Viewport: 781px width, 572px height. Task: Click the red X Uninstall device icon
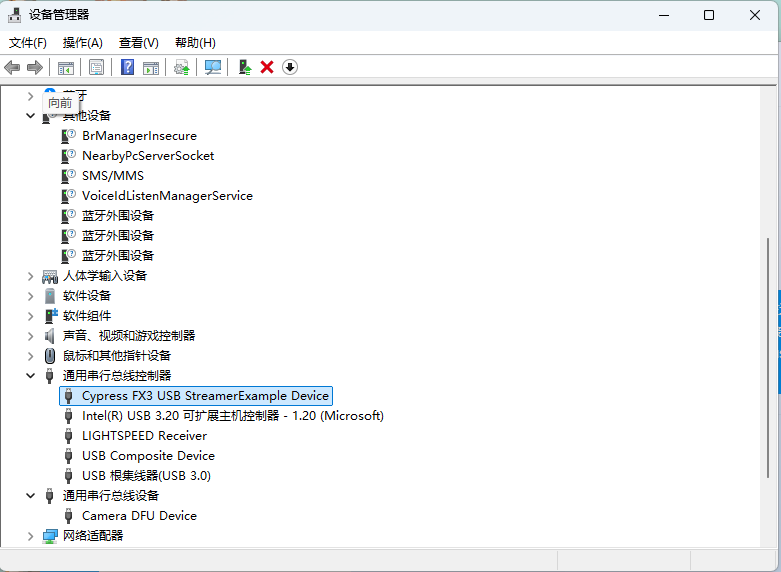point(267,67)
